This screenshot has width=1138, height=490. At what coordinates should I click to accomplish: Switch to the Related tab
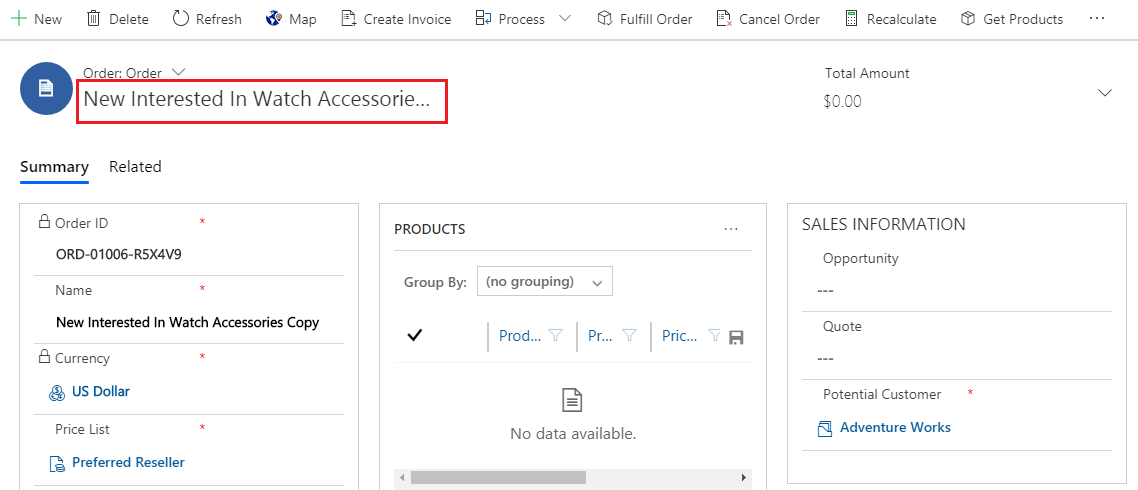[135, 166]
